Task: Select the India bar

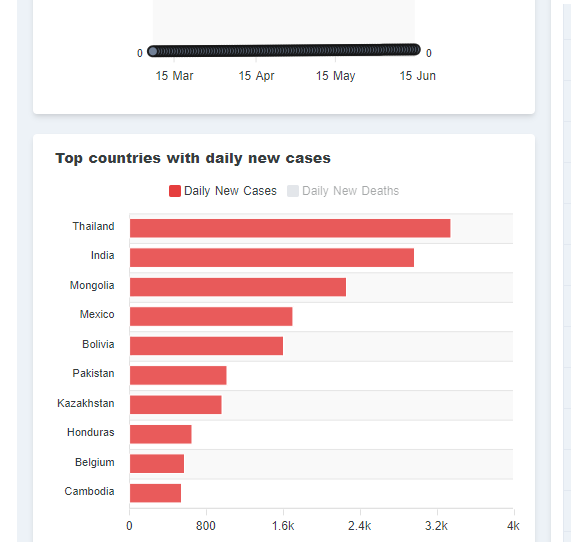Action: [x=272, y=258]
